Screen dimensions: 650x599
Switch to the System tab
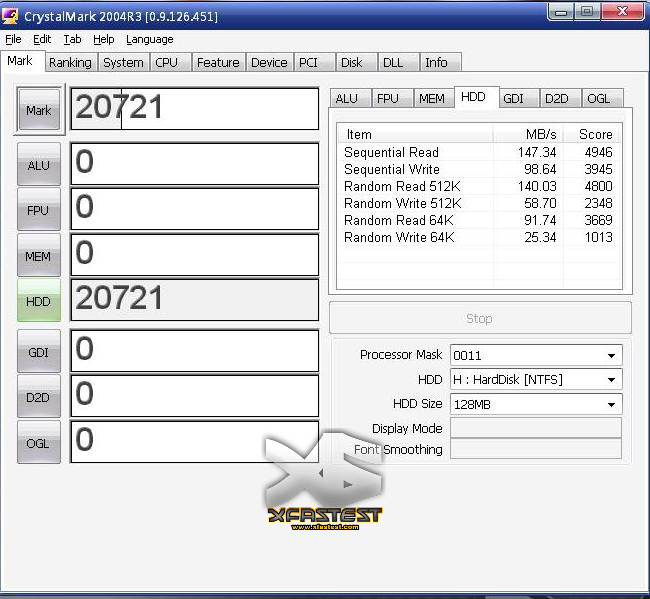[x=123, y=63]
